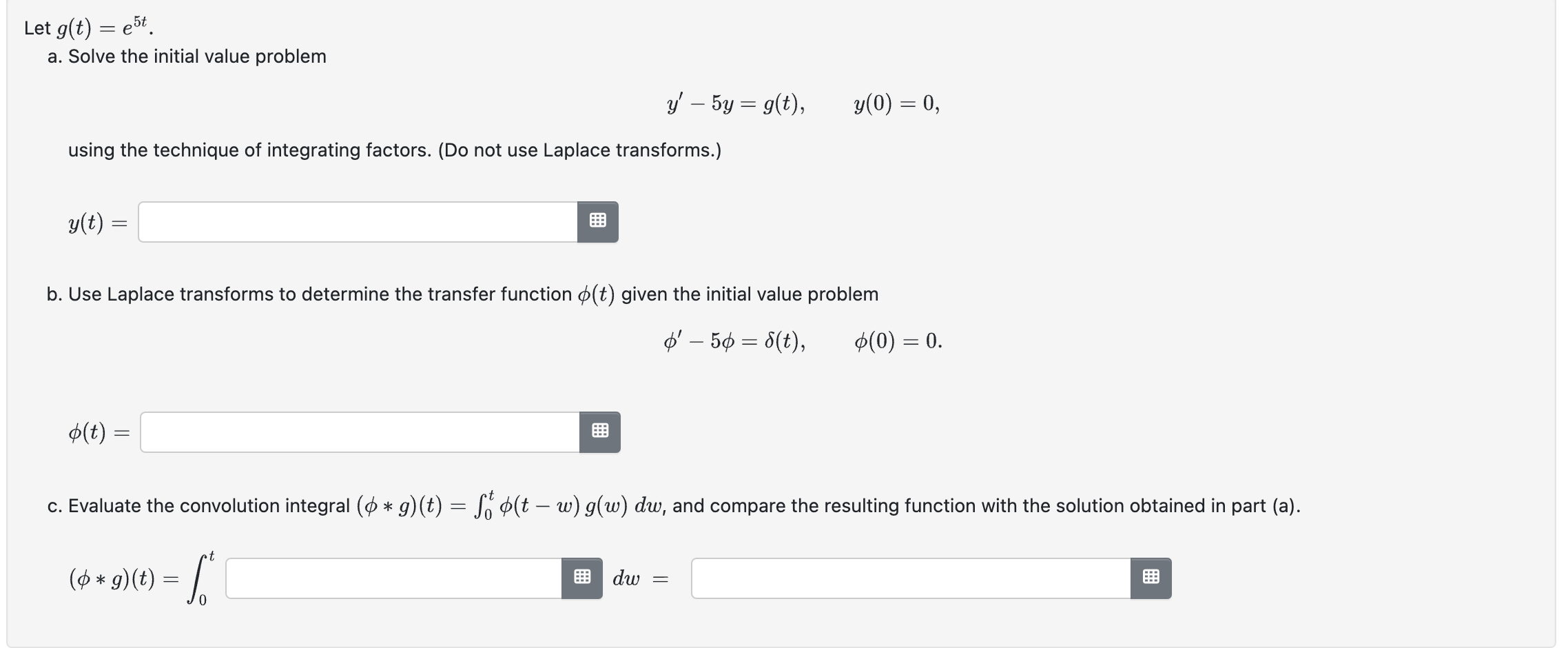Select the integrand input box before dw
This screenshot has height=648, width=1568.
[x=393, y=578]
